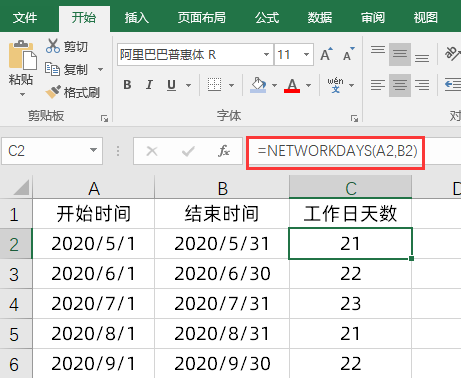The image size is (461, 378).
Task: Confirm formula entry with checkmark icon
Action: 188,152
